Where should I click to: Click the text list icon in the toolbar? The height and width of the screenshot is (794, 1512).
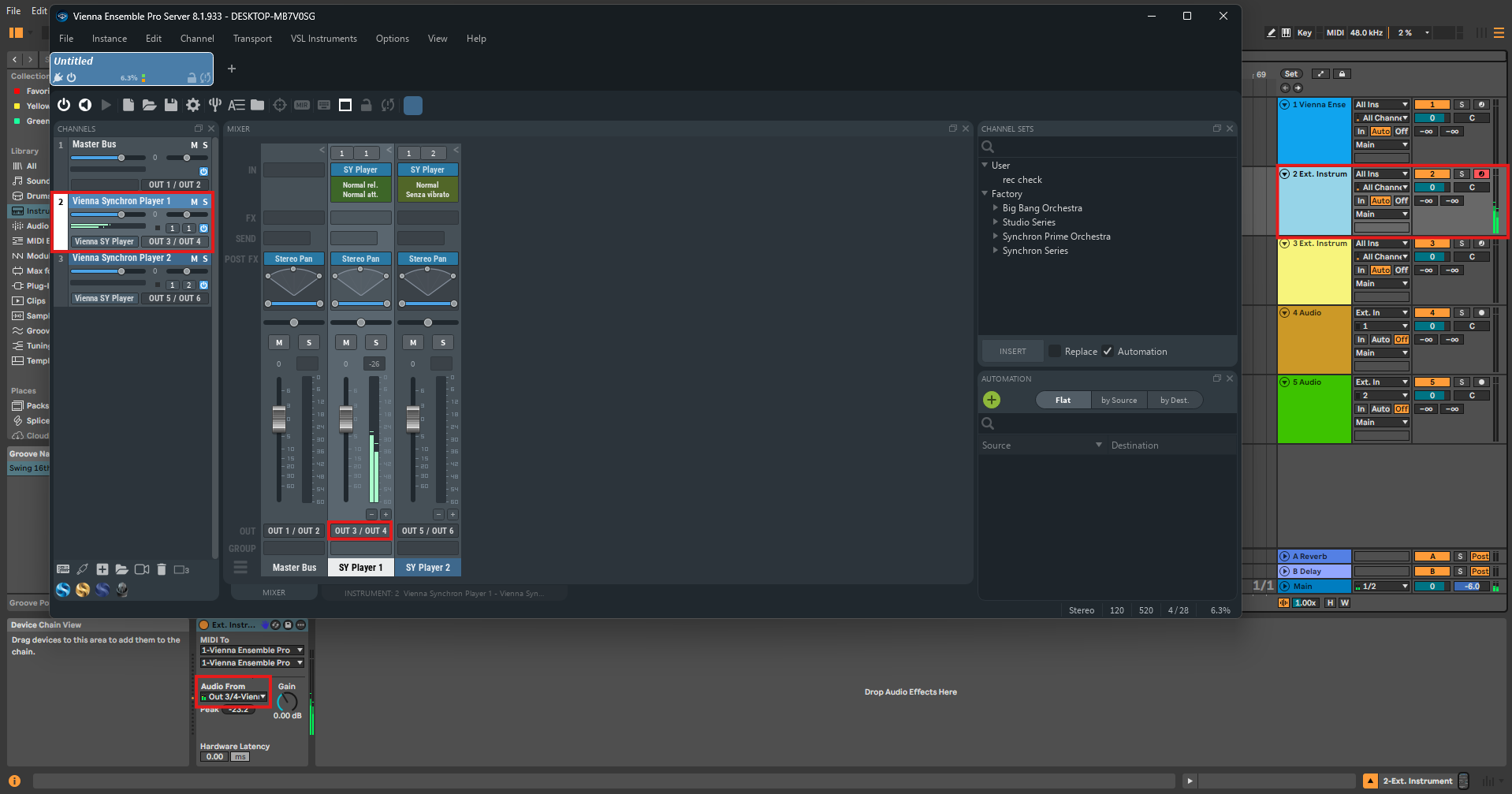[236, 105]
